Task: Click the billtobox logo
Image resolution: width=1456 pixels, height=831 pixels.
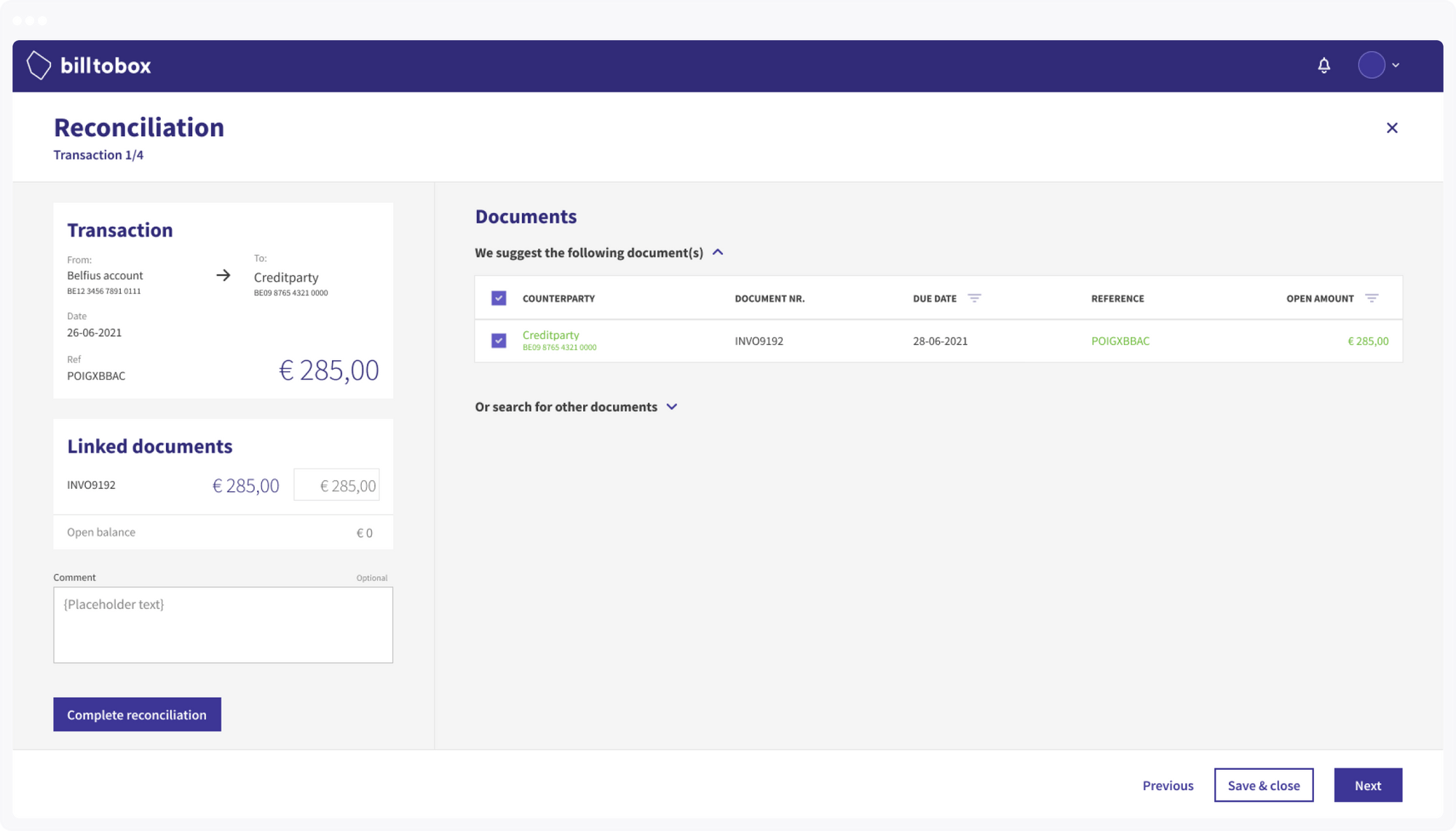Action: [88, 65]
